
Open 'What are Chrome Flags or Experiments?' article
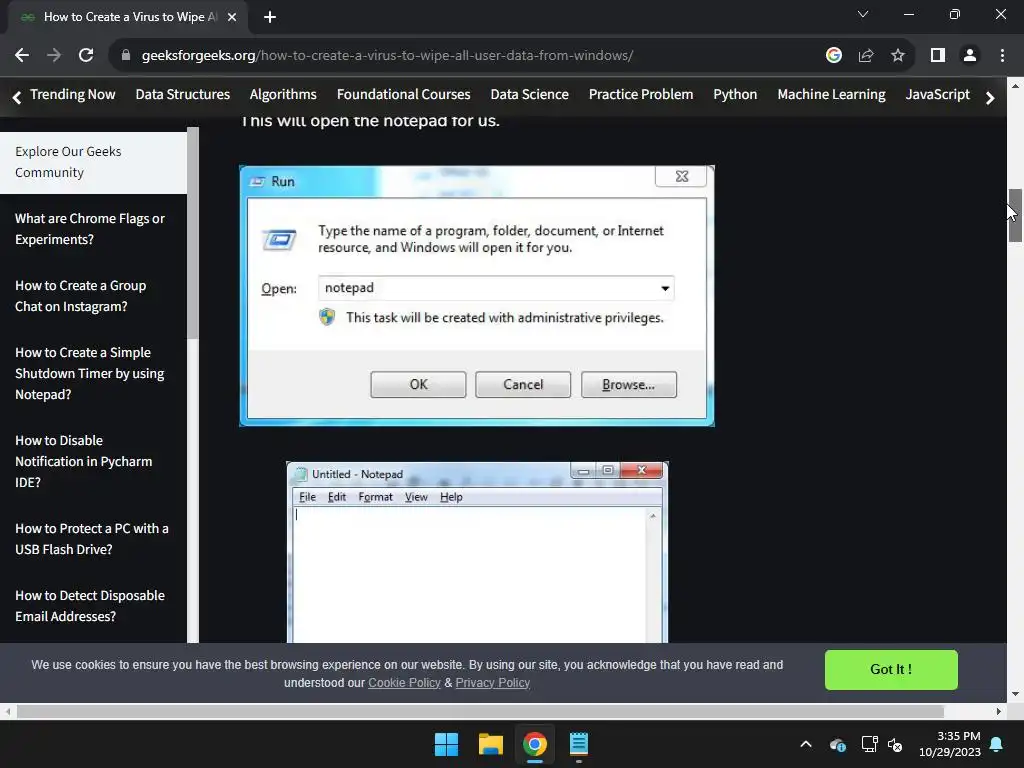pos(90,229)
